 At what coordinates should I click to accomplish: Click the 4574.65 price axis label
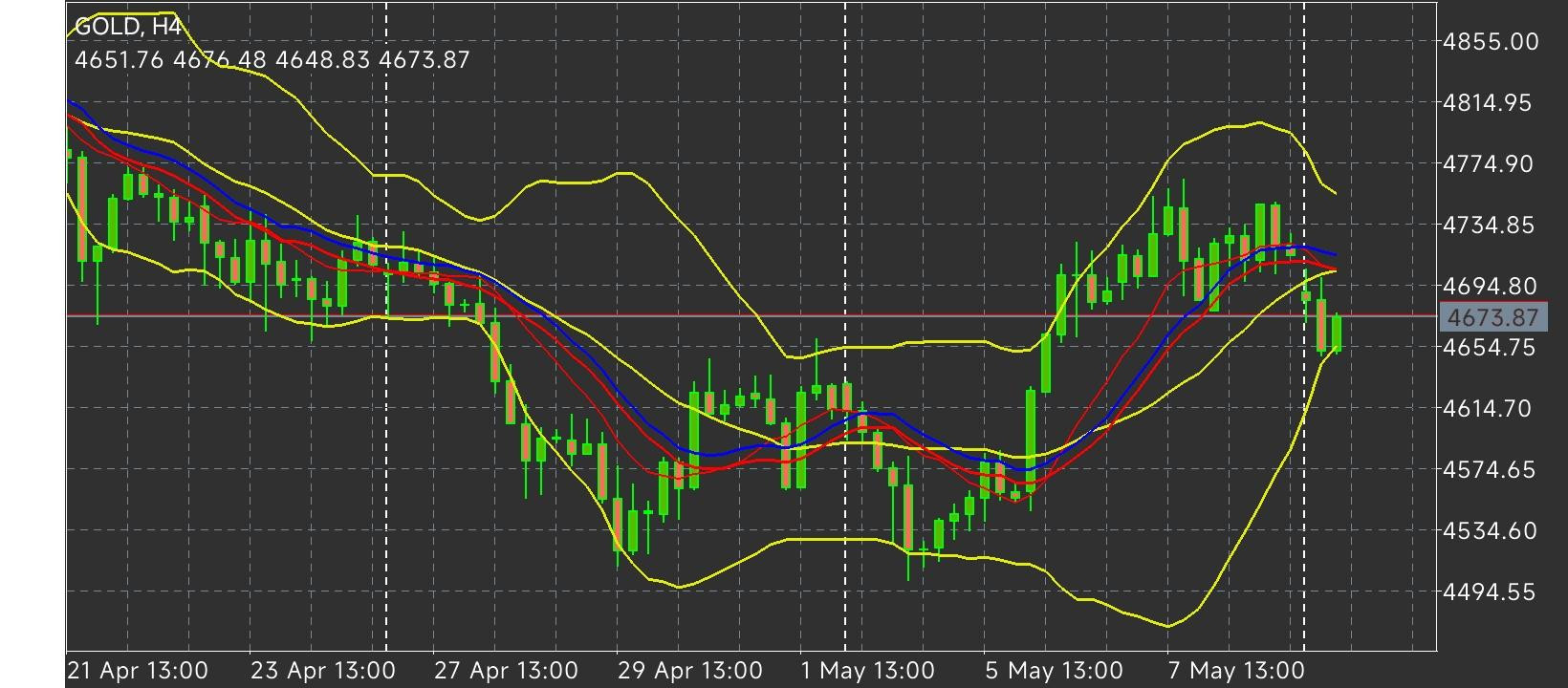pyautogui.click(x=1491, y=470)
